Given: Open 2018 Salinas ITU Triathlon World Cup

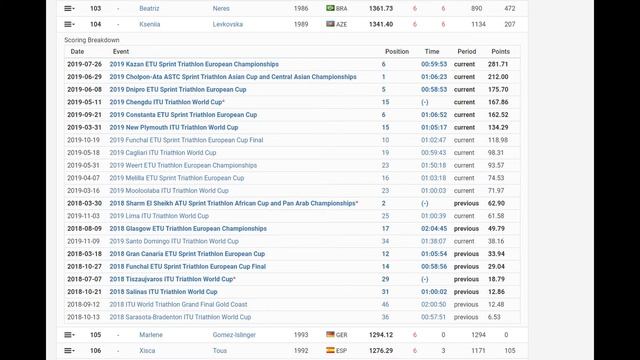Looking at the screenshot, I should [x=163, y=292].
